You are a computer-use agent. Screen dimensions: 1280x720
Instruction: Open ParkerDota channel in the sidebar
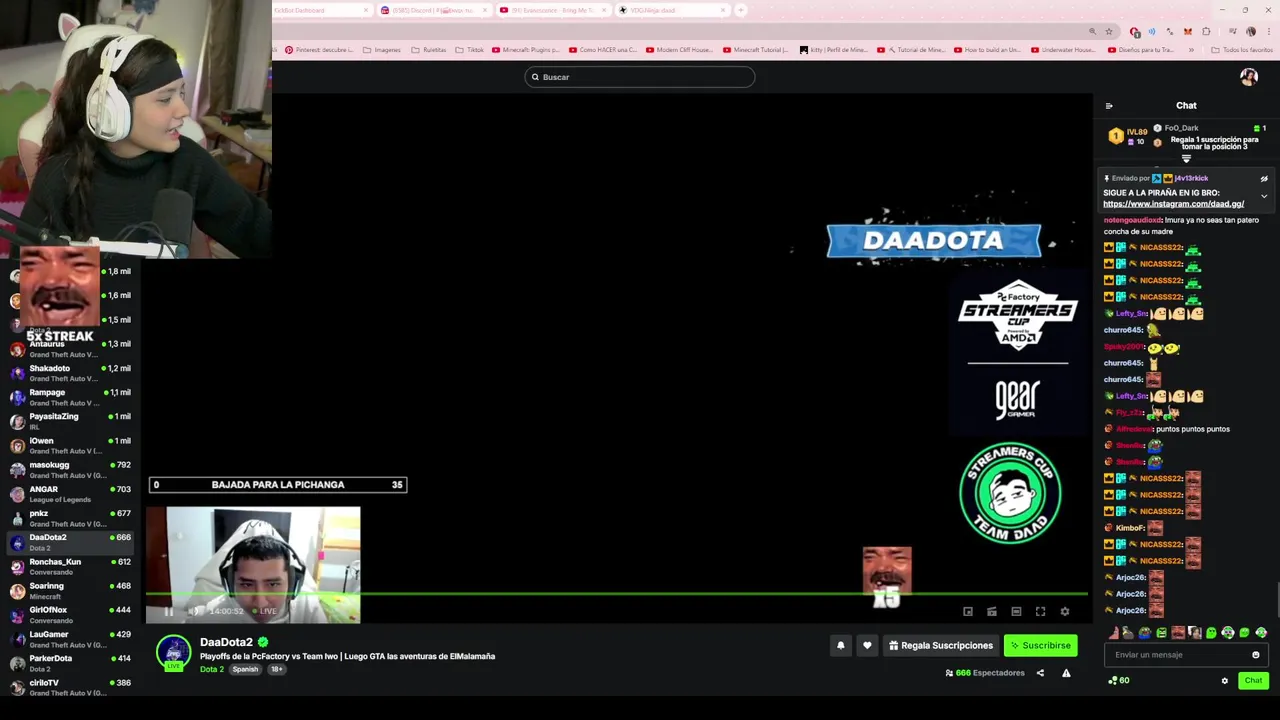[x=70, y=663]
